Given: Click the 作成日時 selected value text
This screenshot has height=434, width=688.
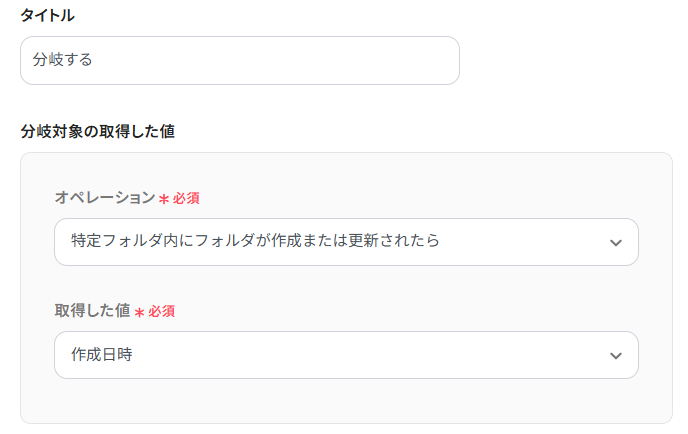Looking at the screenshot, I should [101, 355].
